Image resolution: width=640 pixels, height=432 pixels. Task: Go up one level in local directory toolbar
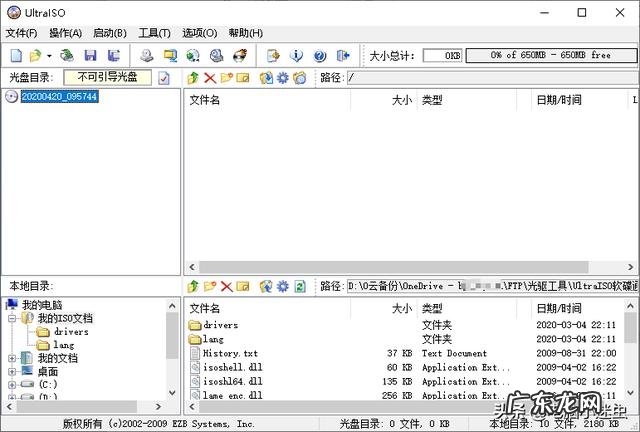coord(193,286)
